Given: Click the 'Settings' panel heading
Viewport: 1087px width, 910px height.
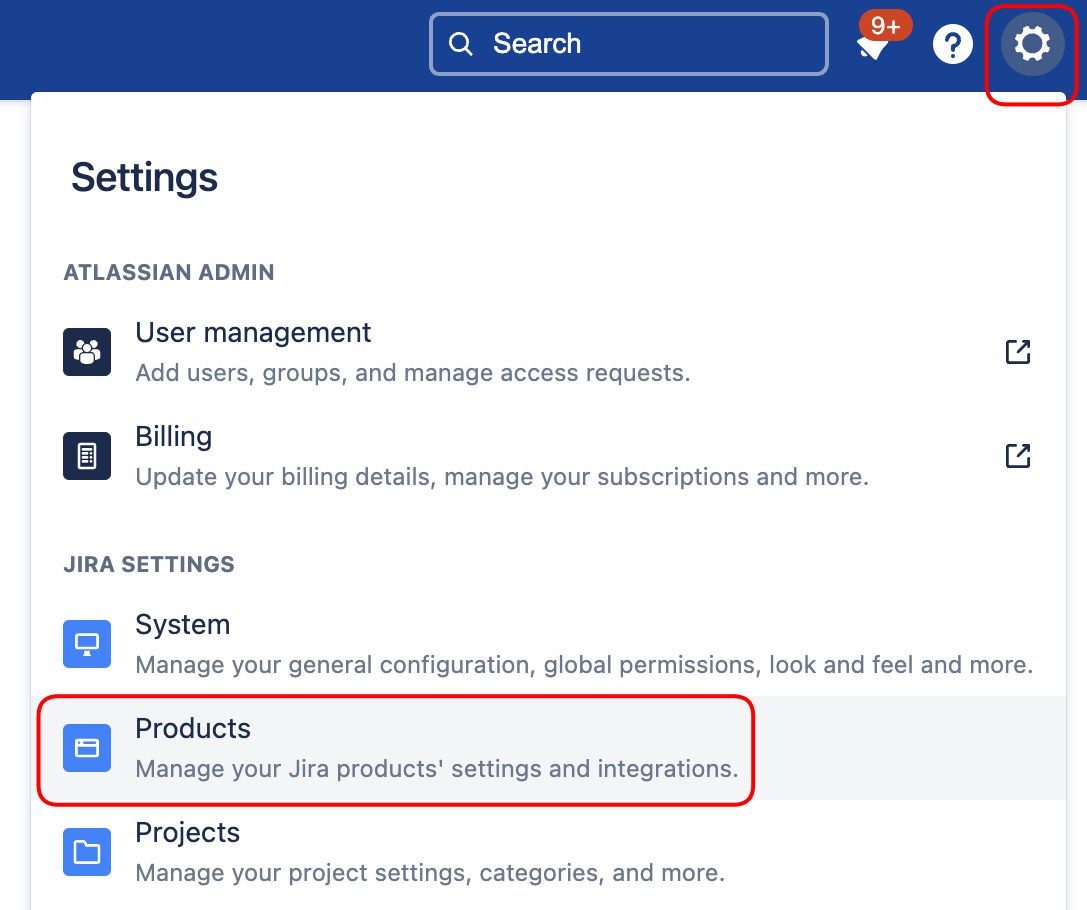Looking at the screenshot, I should (144, 177).
